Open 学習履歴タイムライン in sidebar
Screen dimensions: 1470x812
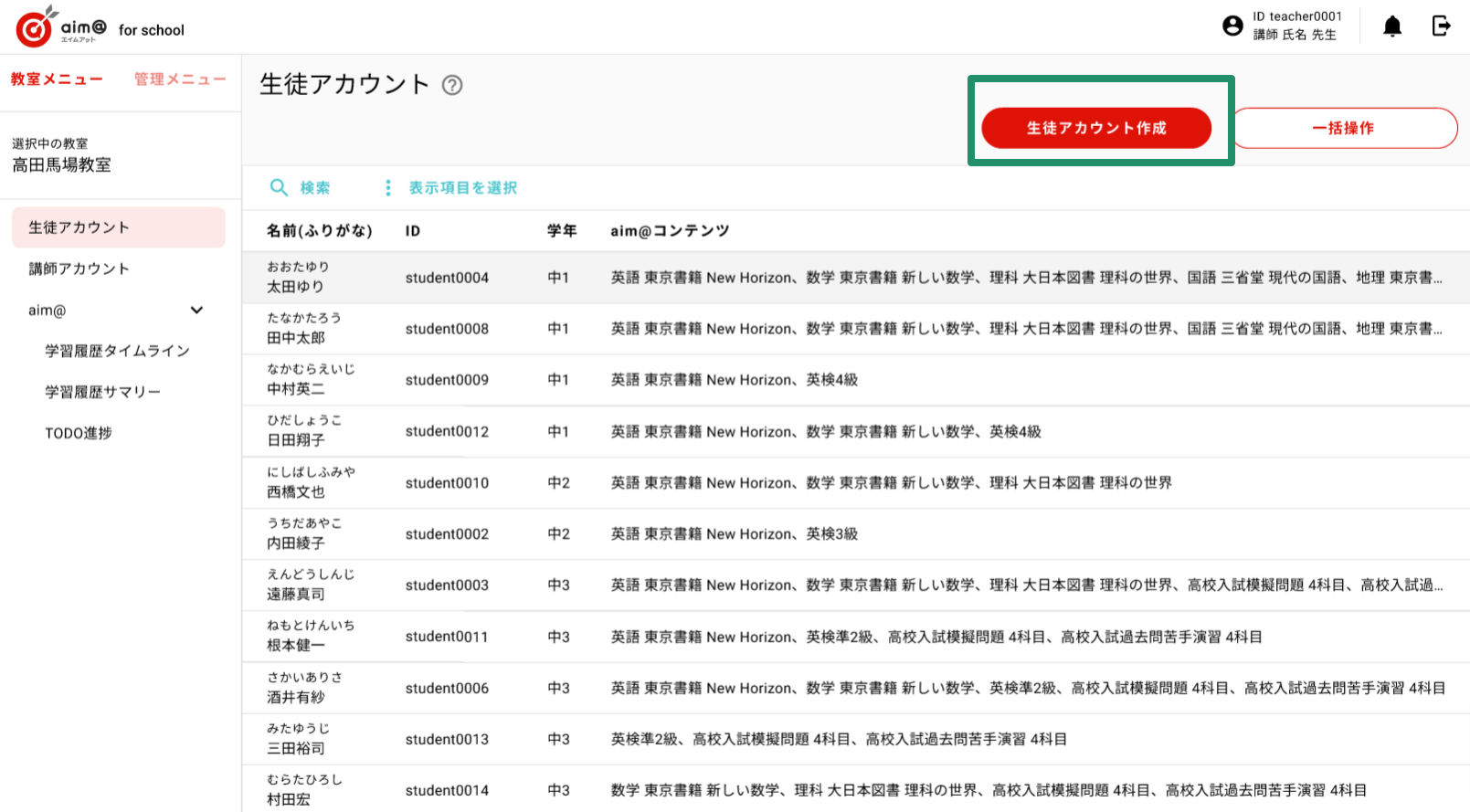(x=119, y=351)
